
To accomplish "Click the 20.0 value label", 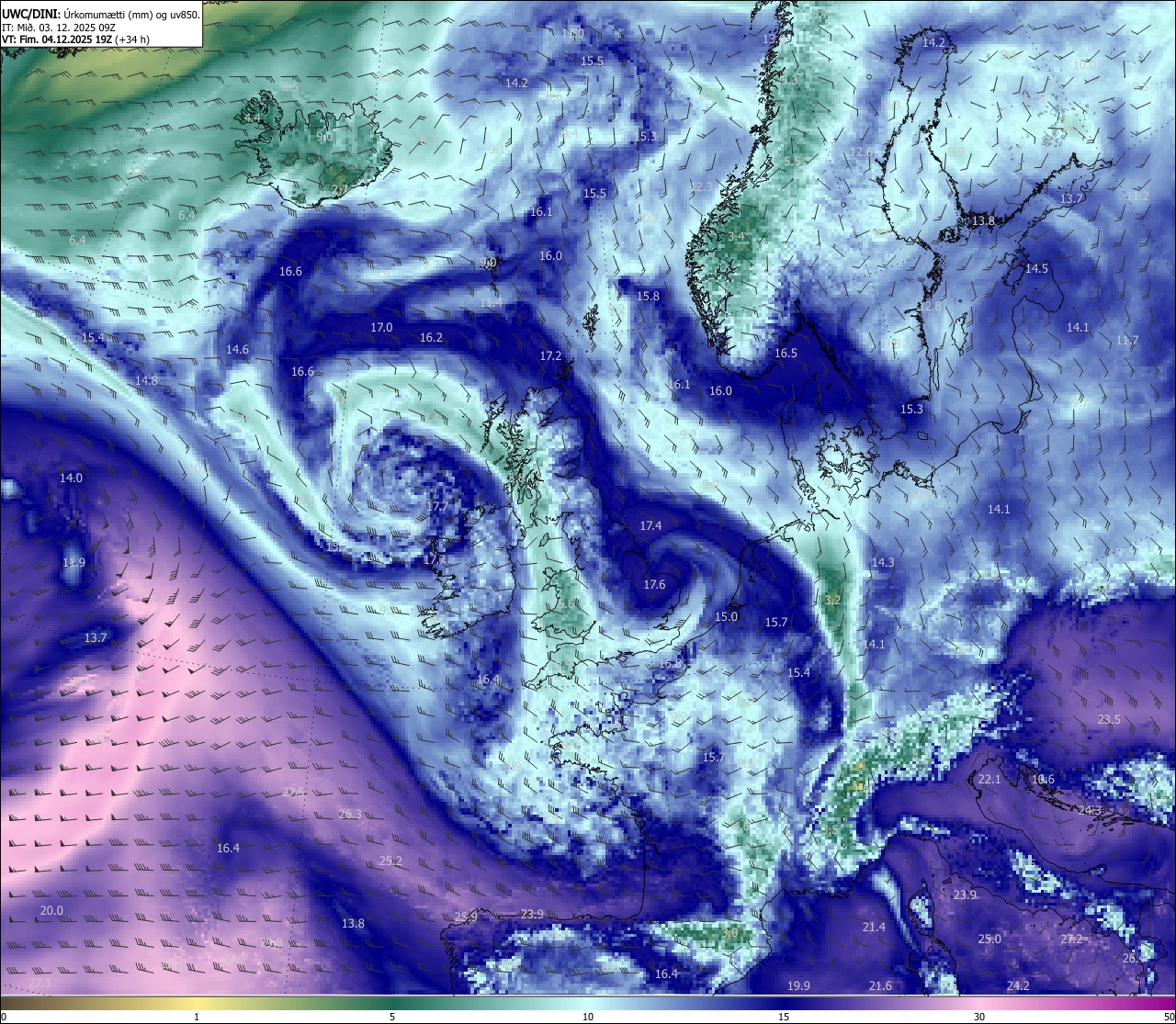I will click(x=51, y=910).
